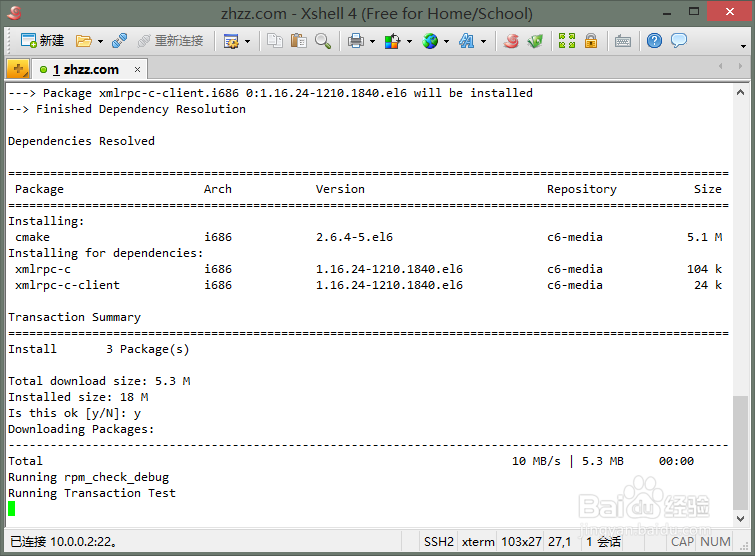Image resolution: width=755 pixels, height=556 pixels.
Task: Click the tab scroll right arrow
Action: tap(740, 66)
